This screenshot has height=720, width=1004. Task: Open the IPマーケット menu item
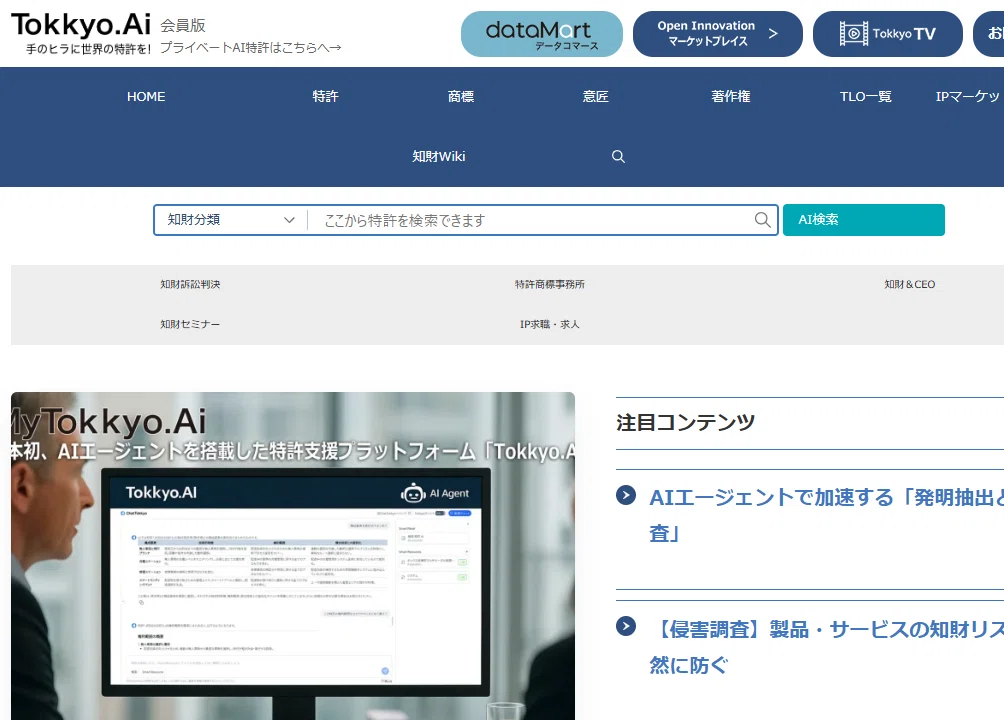pyautogui.click(x=969, y=97)
